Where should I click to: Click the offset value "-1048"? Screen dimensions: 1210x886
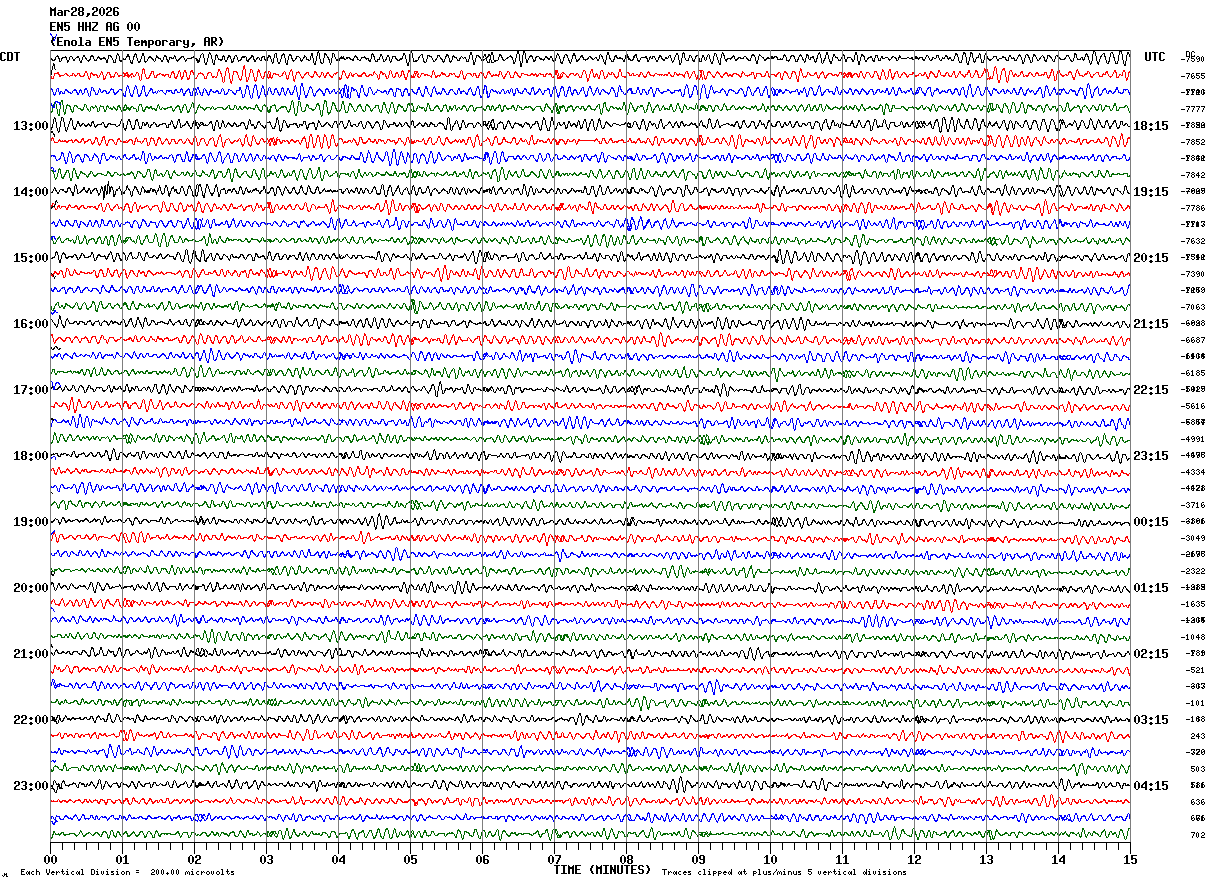pos(1193,637)
